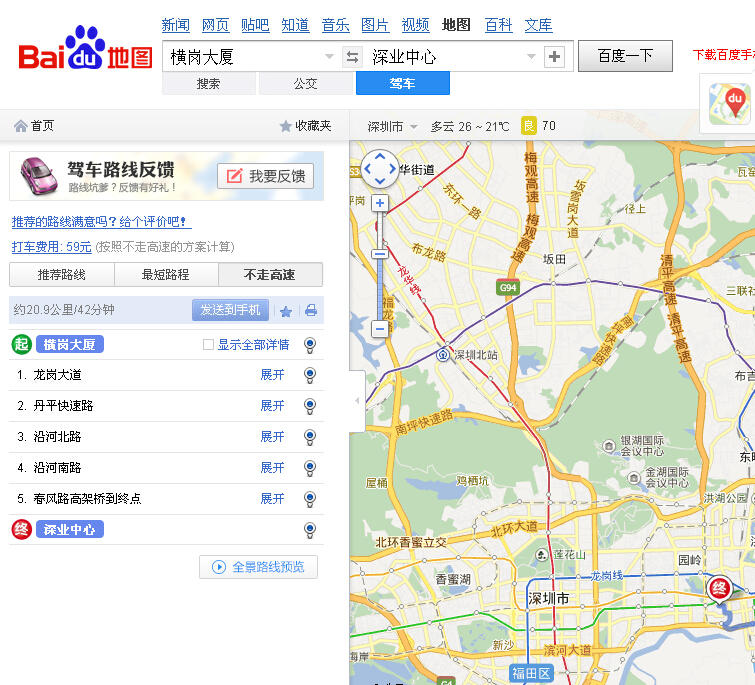Click the 百度一下 search button
The height and width of the screenshot is (685, 755).
[625, 56]
